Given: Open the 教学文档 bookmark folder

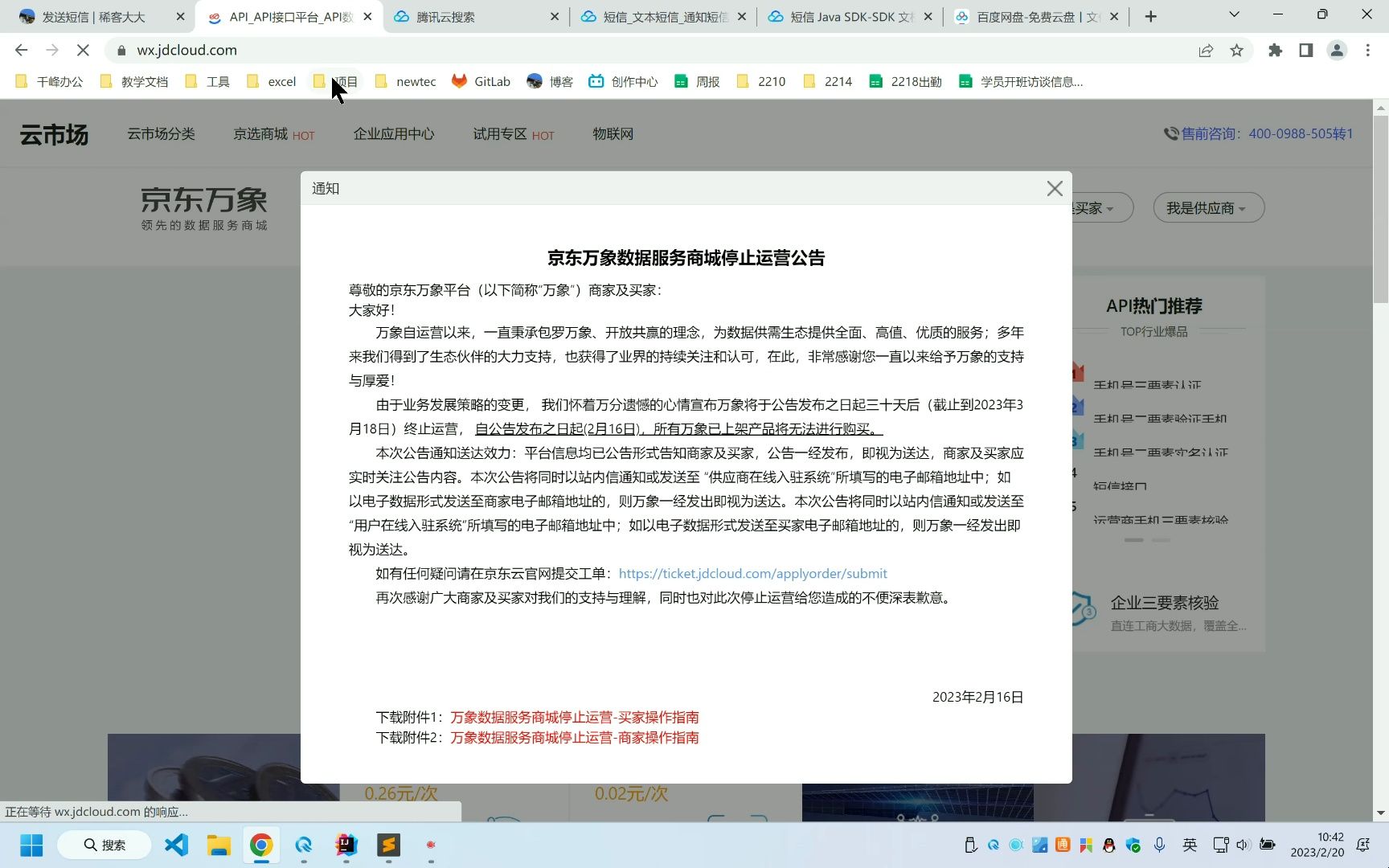Looking at the screenshot, I should (x=134, y=81).
